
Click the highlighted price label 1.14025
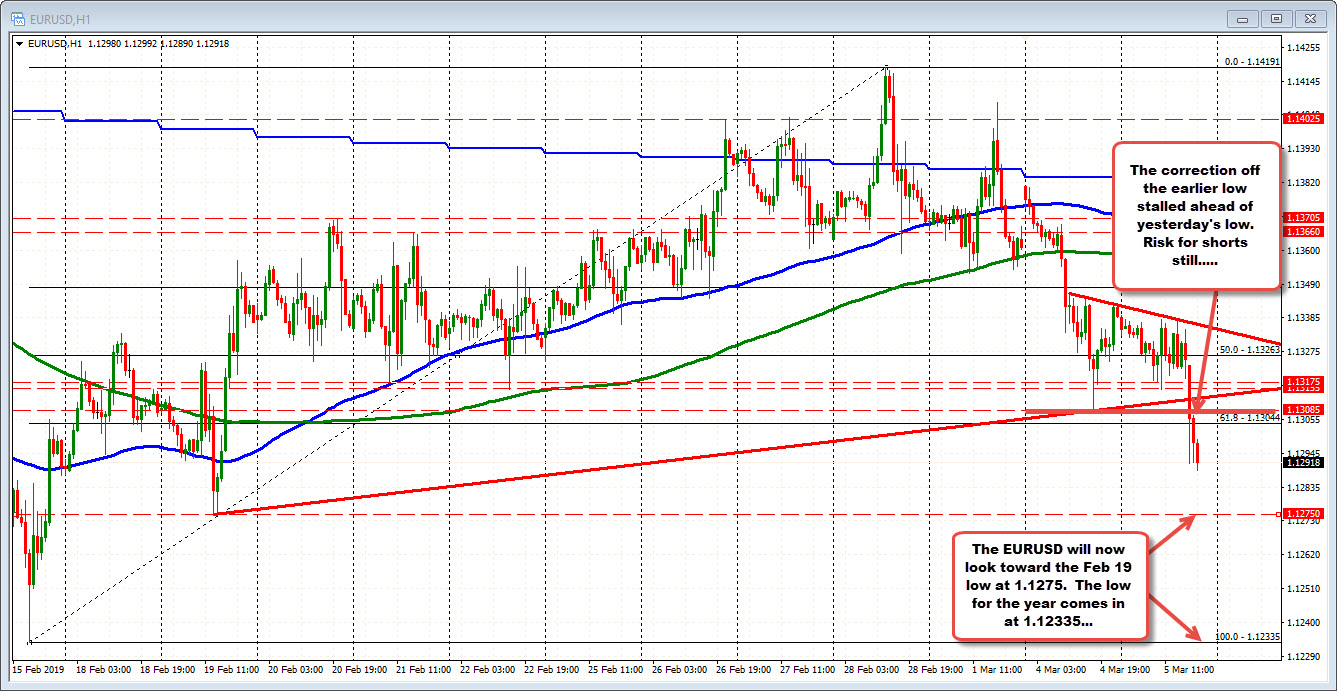pos(1305,118)
